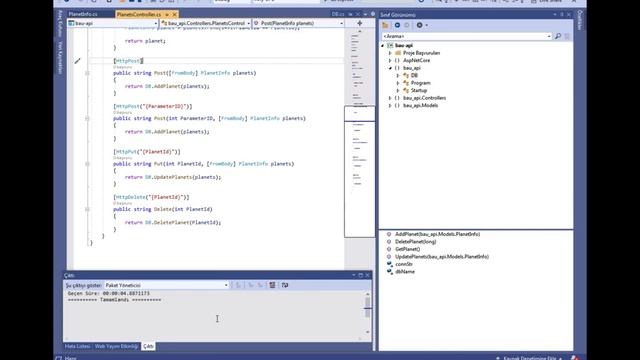Select the AddPlanet member entry
Viewport: 640px width, 360px height.
[437, 234]
